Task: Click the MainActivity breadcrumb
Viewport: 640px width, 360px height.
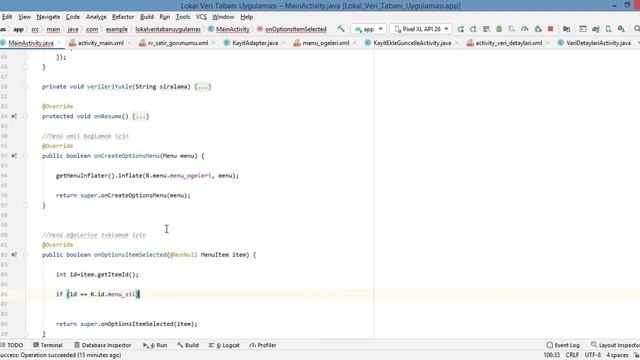Action: [229, 29]
